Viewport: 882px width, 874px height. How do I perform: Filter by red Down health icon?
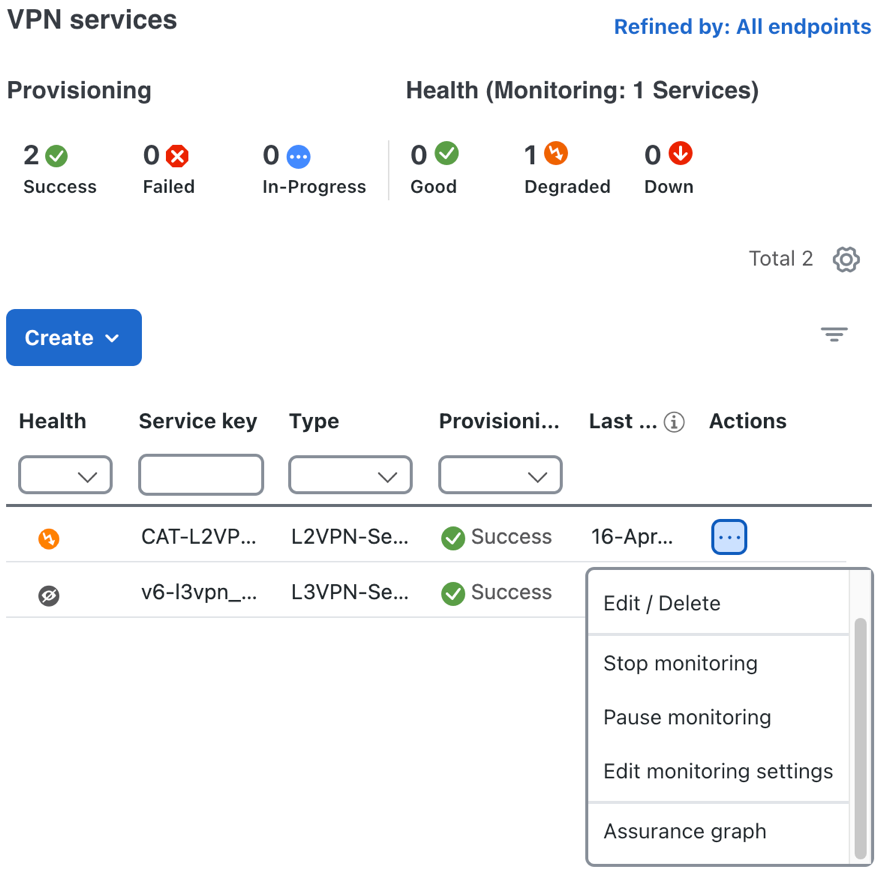coord(681,154)
